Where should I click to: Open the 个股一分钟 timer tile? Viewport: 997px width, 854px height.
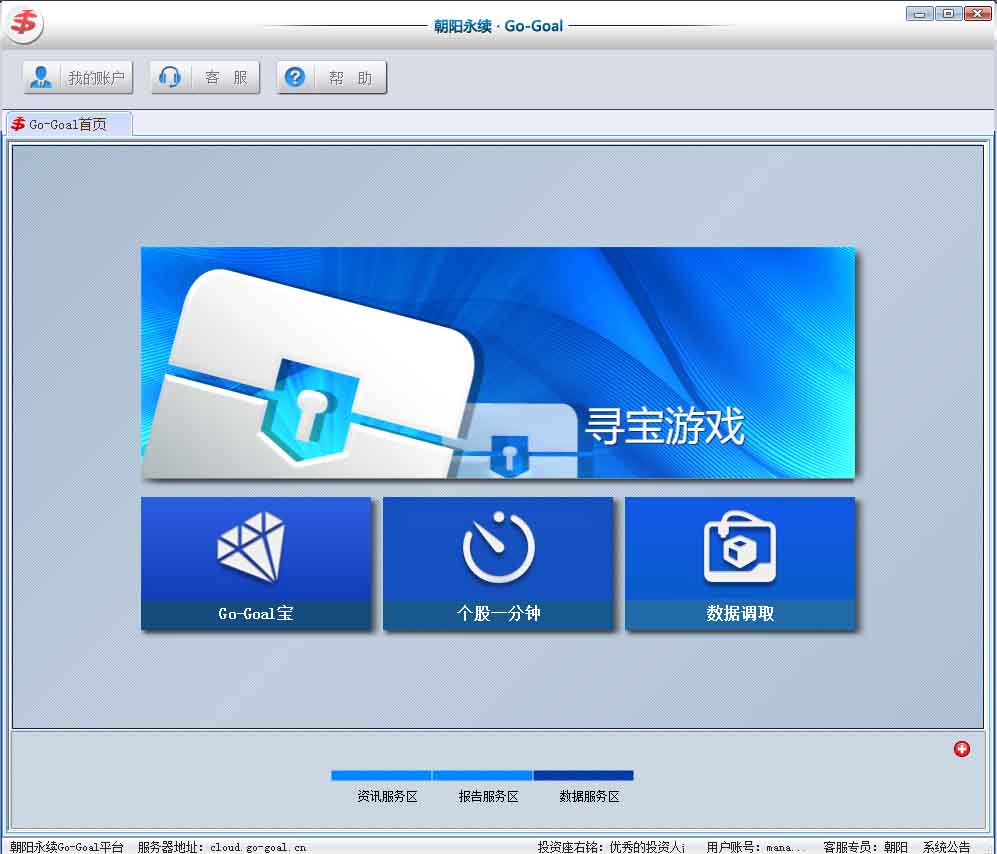[x=498, y=563]
